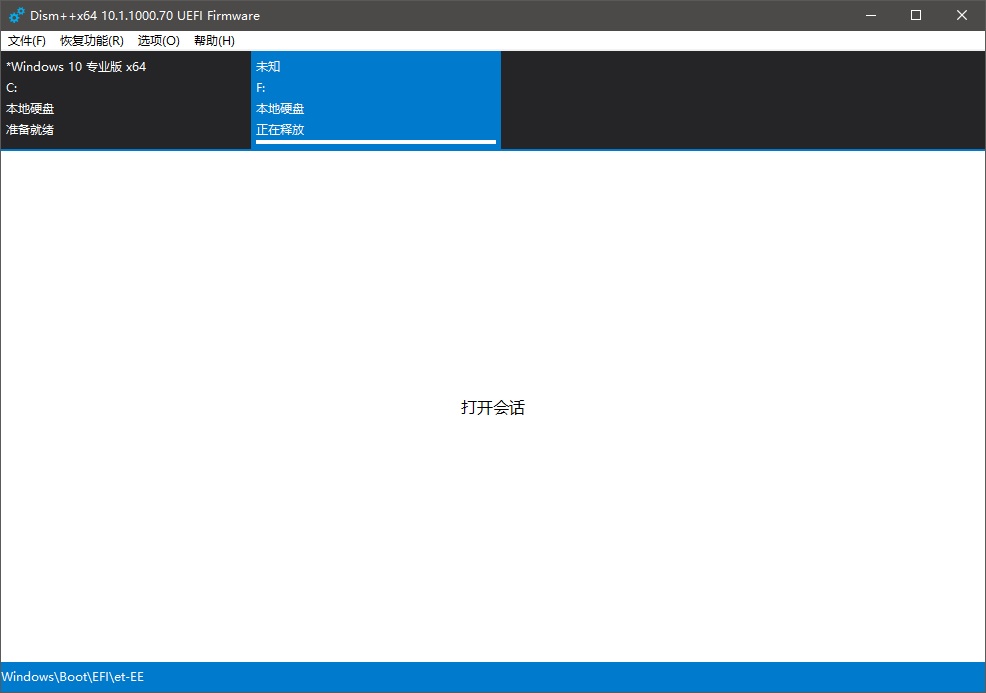Open the 文件(F) menu
This screenshot has width=986, height=693.
pyautogui.click(x=26, y=41)
